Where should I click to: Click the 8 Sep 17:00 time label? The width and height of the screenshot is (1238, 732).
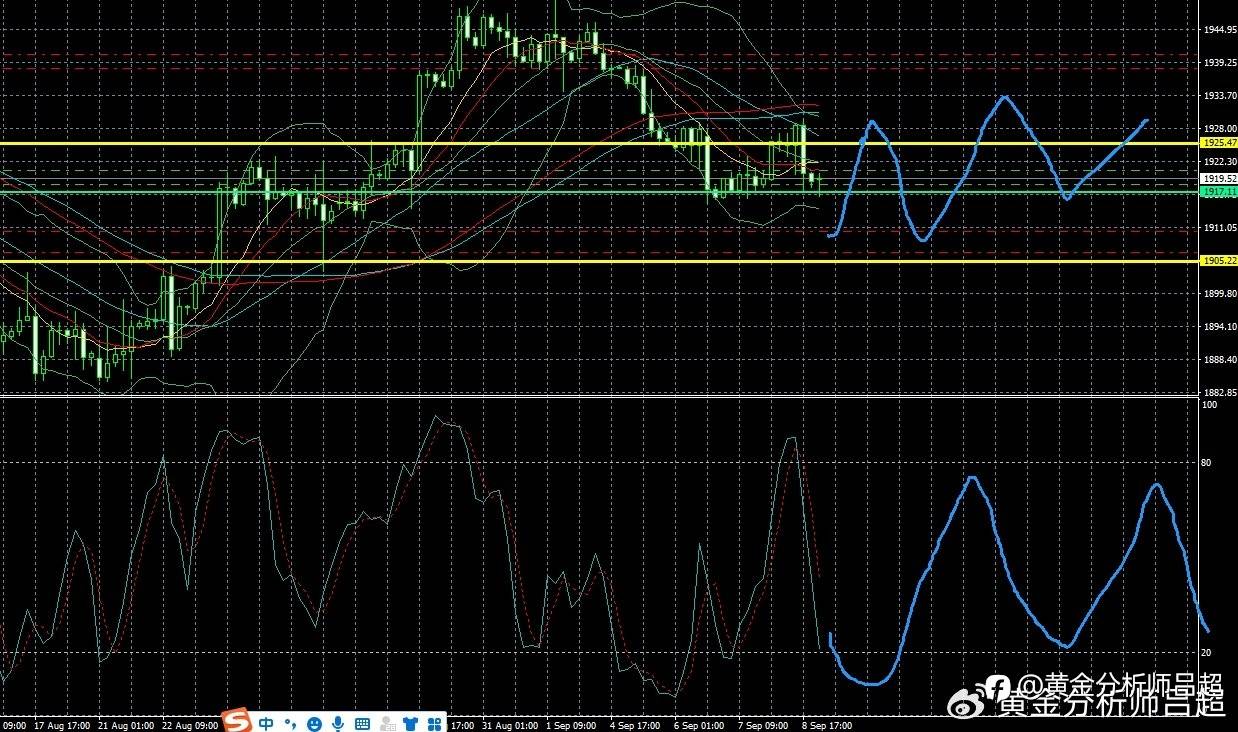[x=828, y=725]
